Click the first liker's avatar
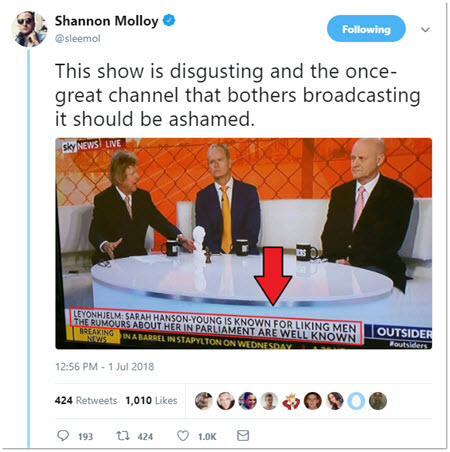 (x=204, y=401)
